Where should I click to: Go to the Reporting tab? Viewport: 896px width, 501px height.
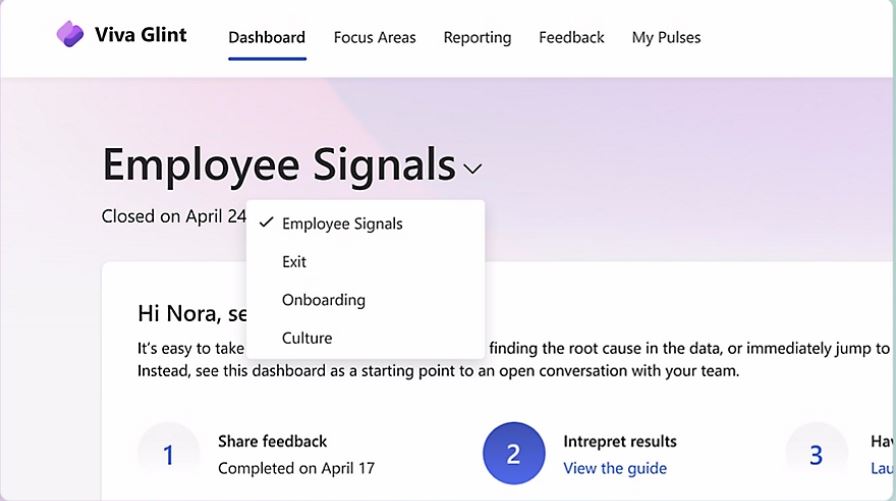(477, 37)
